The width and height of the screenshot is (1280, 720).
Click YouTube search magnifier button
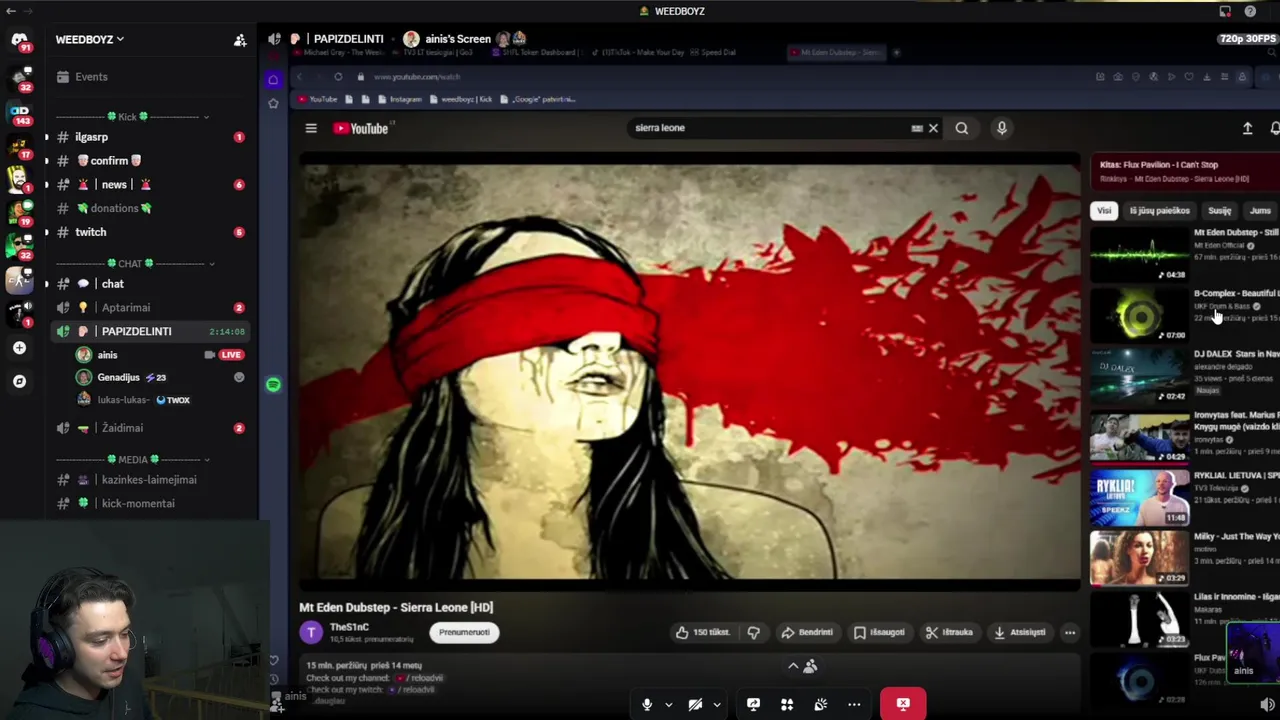(x=961, y=128)
